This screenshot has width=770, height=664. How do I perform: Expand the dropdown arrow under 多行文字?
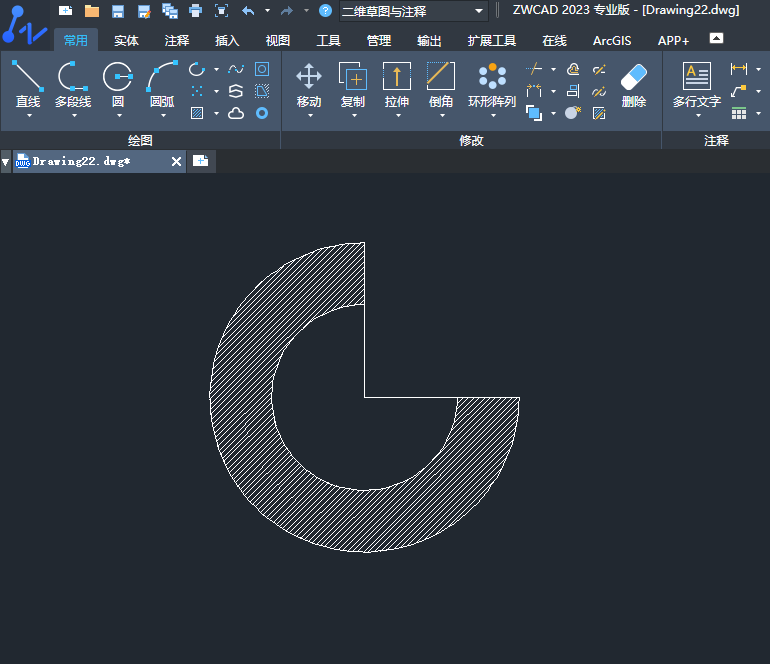[698, 116]
